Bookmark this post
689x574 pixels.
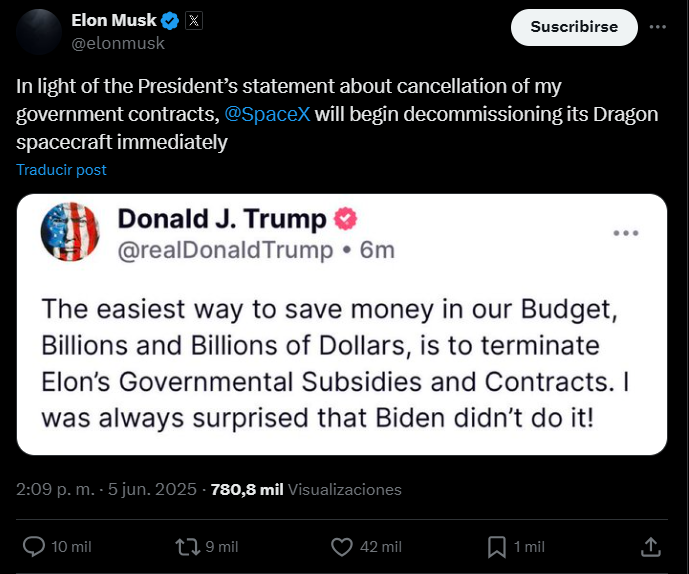496,546
